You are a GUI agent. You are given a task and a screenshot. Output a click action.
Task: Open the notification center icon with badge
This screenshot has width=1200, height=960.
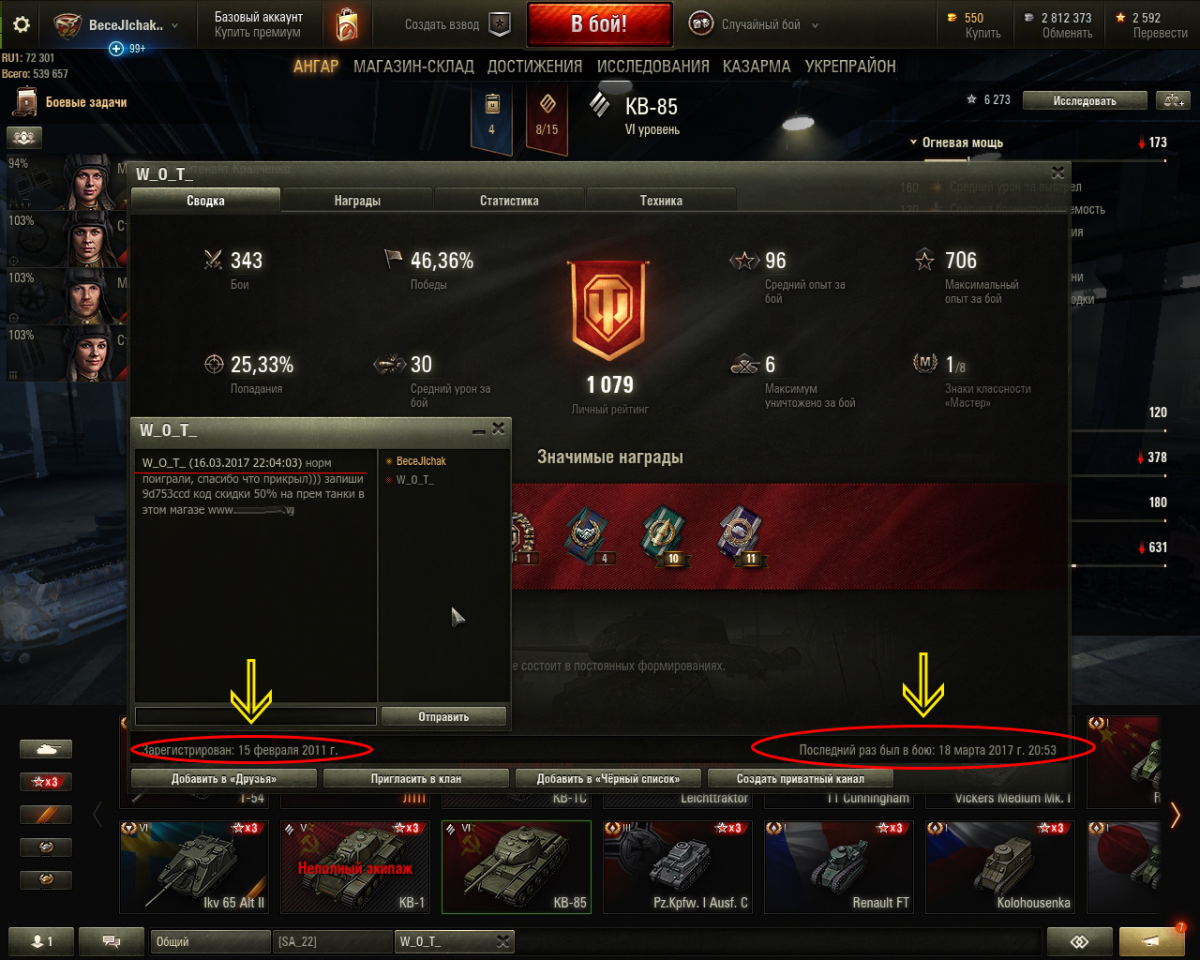point(1152,941)
